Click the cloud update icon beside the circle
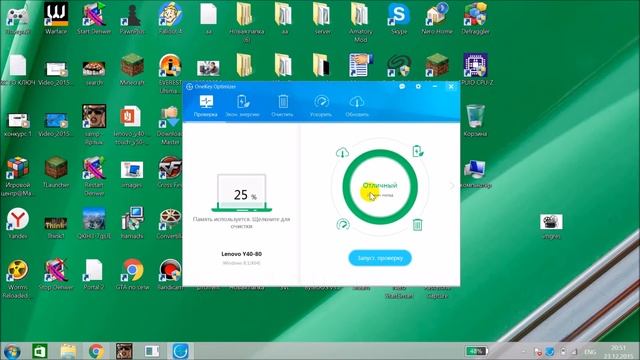The width and height of the screenshot is (640, 360). [x=342, y=153]
